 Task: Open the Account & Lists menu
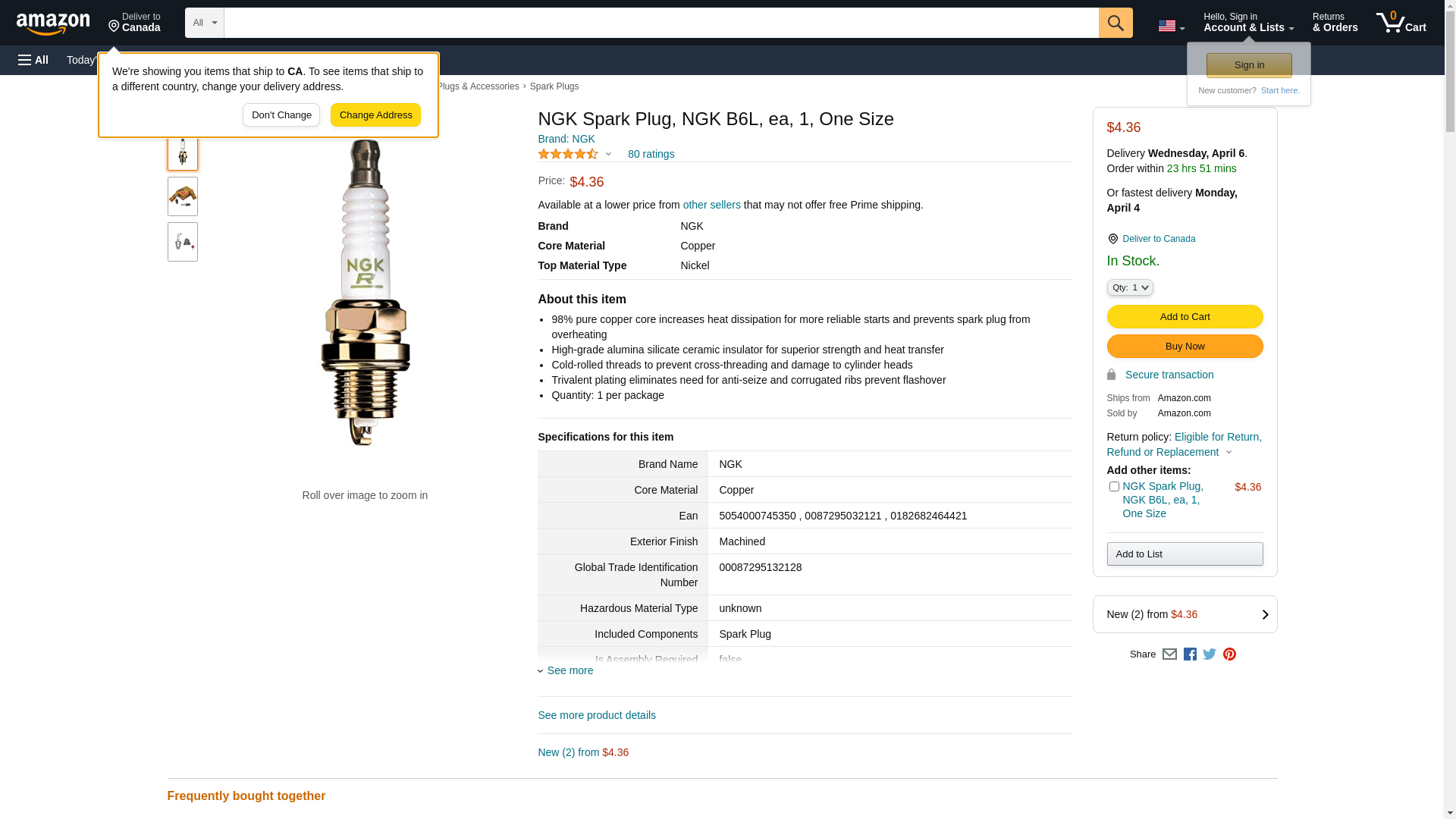pos(1248,23)
